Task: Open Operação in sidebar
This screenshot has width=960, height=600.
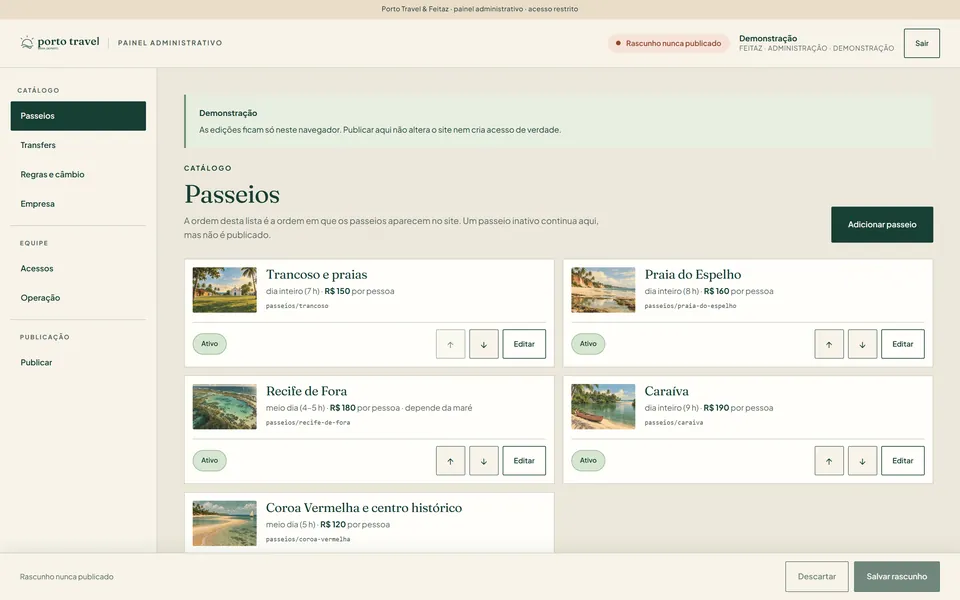Action: point(78,298)
